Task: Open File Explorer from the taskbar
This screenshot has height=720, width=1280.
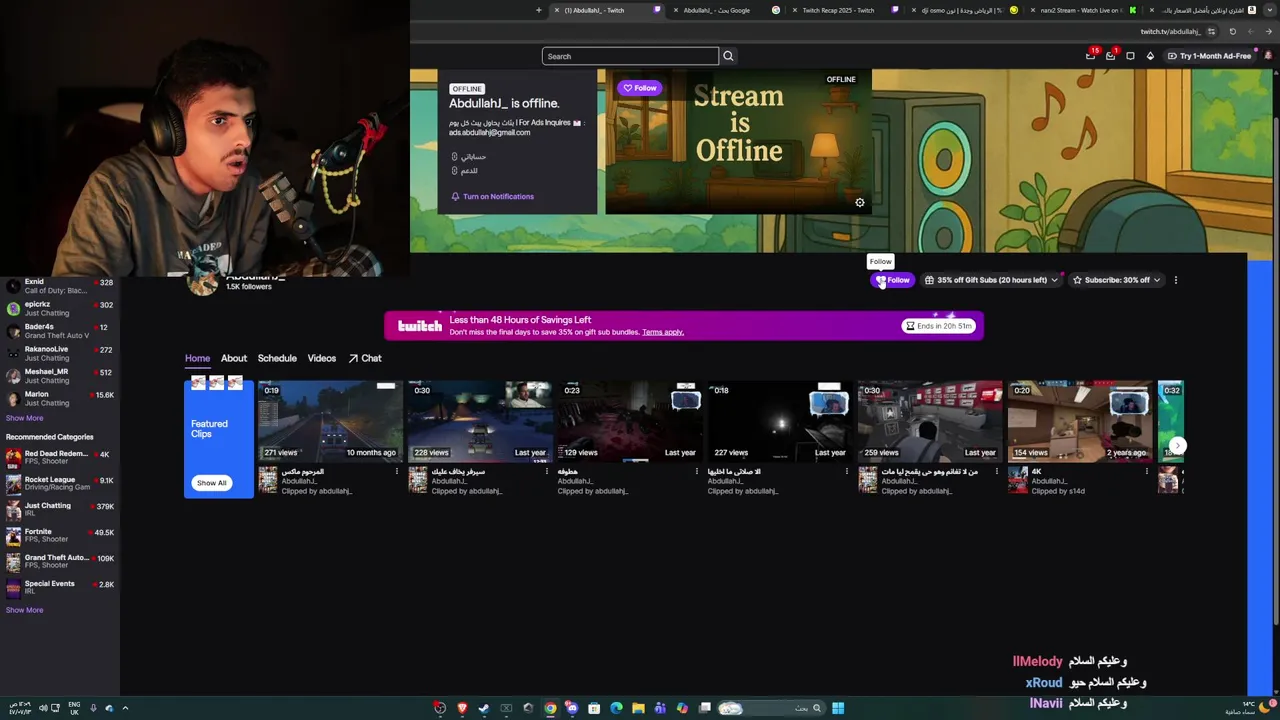Action: click(638, 708)
